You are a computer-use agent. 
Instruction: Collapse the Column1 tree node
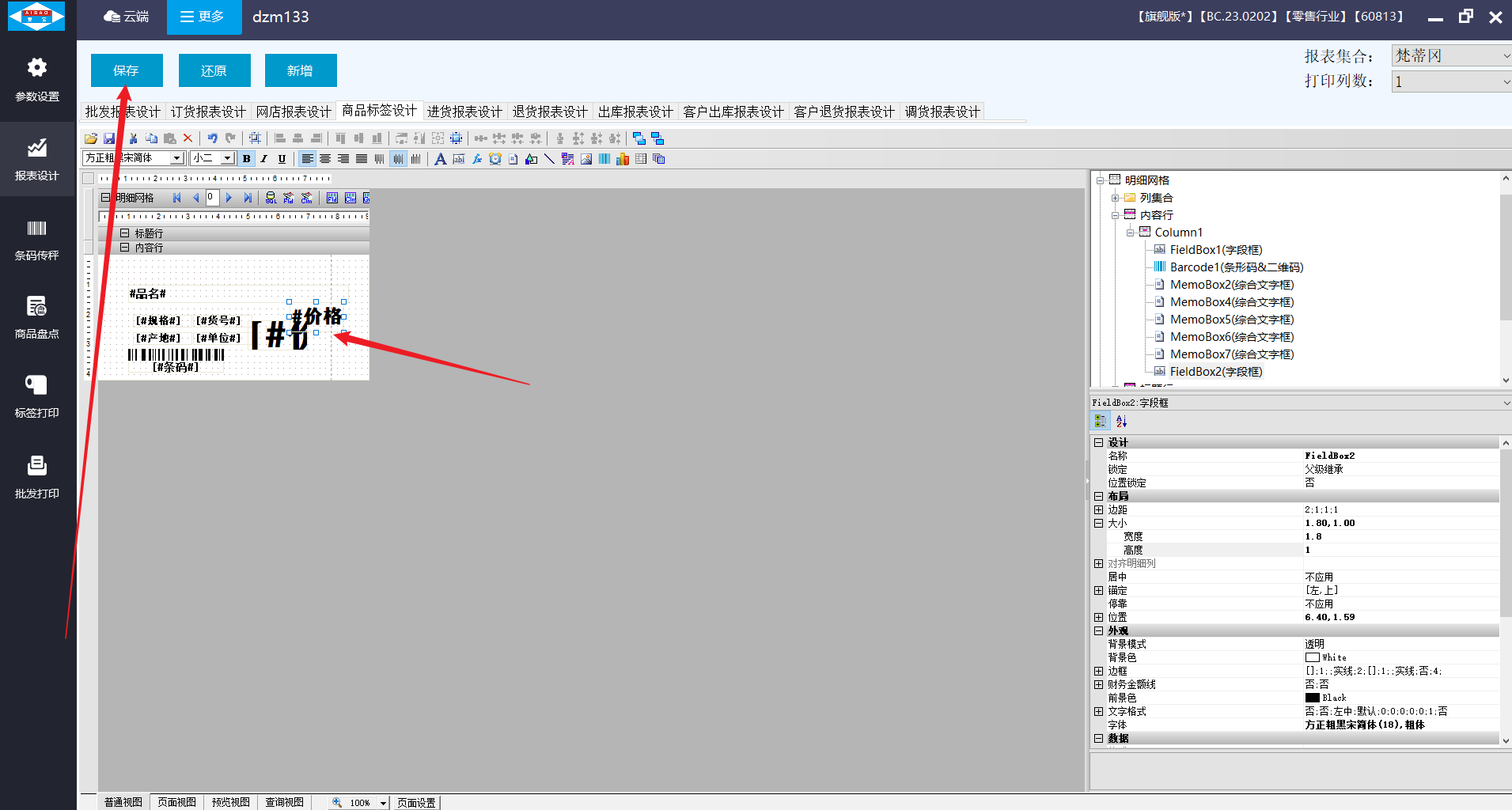[x=1131, y=233]
